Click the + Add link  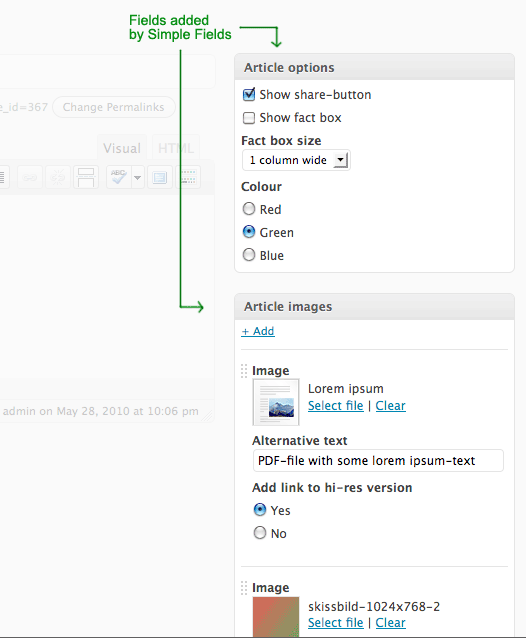[258, 331]
